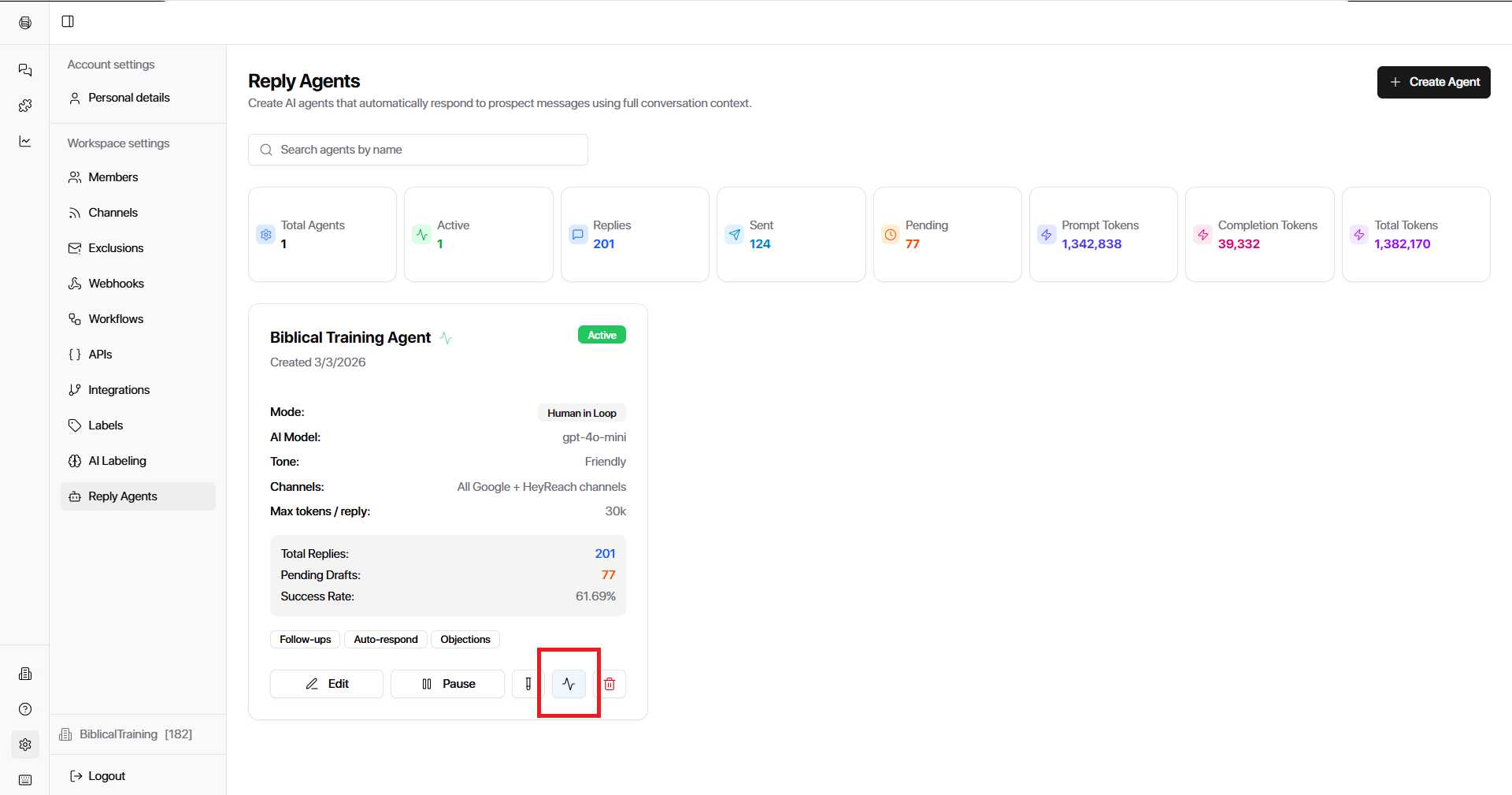This screenshot has height=795, width=1512.
Task: Edit the Biblical Training Agent
Action: pyautogui.click(x=327, y=684)
